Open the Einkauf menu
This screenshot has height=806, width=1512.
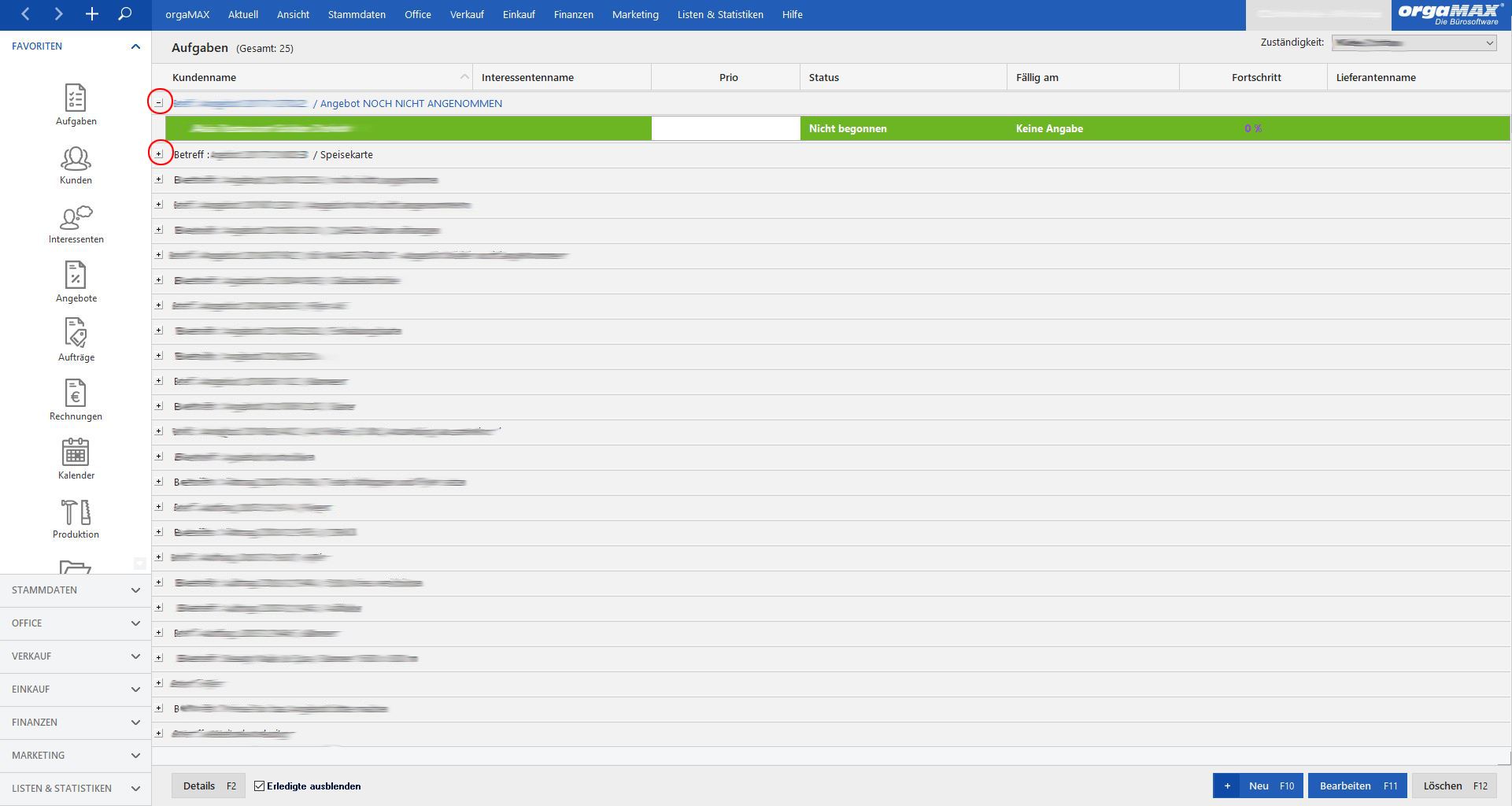pos(519,14)
